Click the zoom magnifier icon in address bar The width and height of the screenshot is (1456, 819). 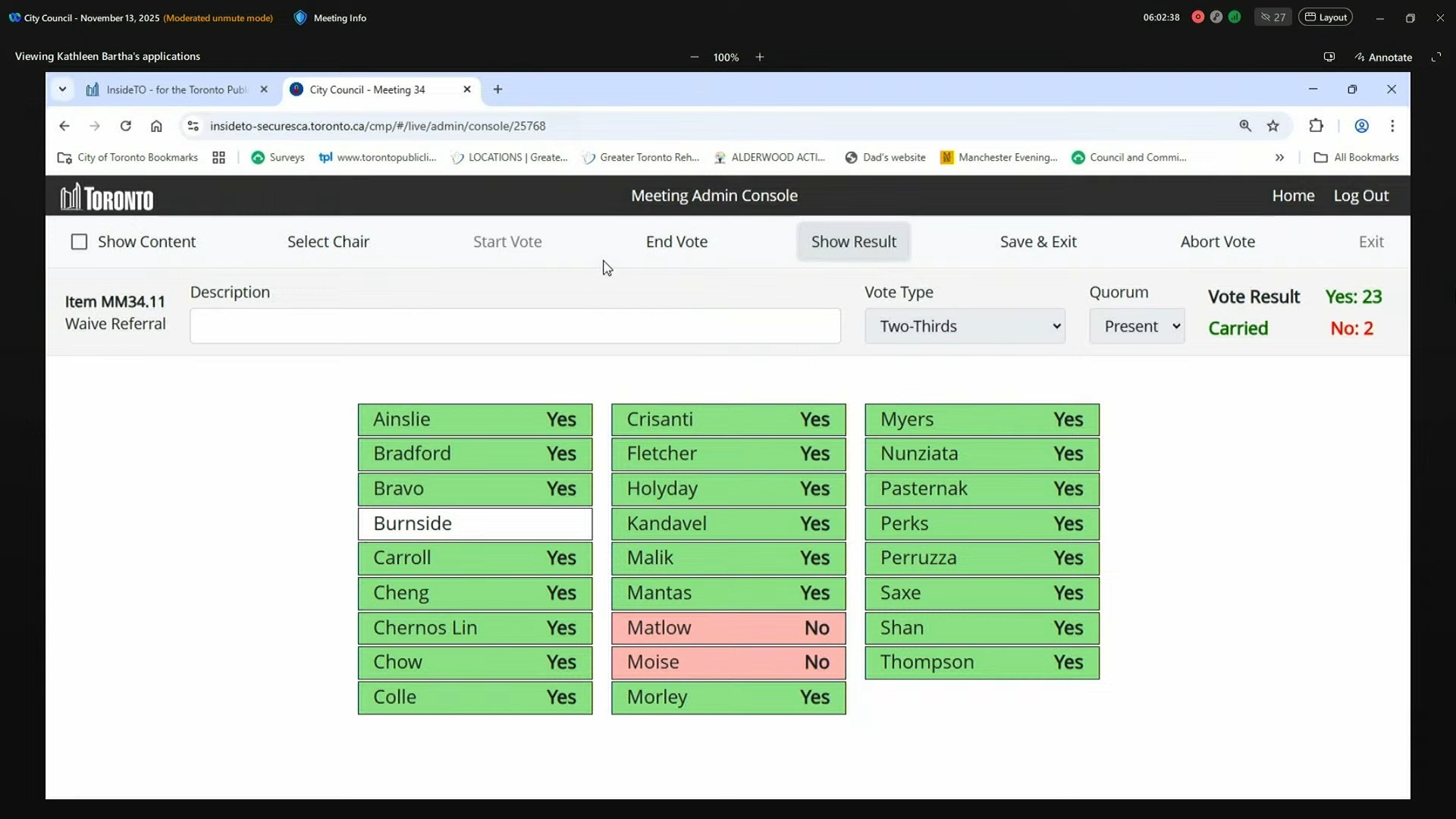[x=1245, y=126]
